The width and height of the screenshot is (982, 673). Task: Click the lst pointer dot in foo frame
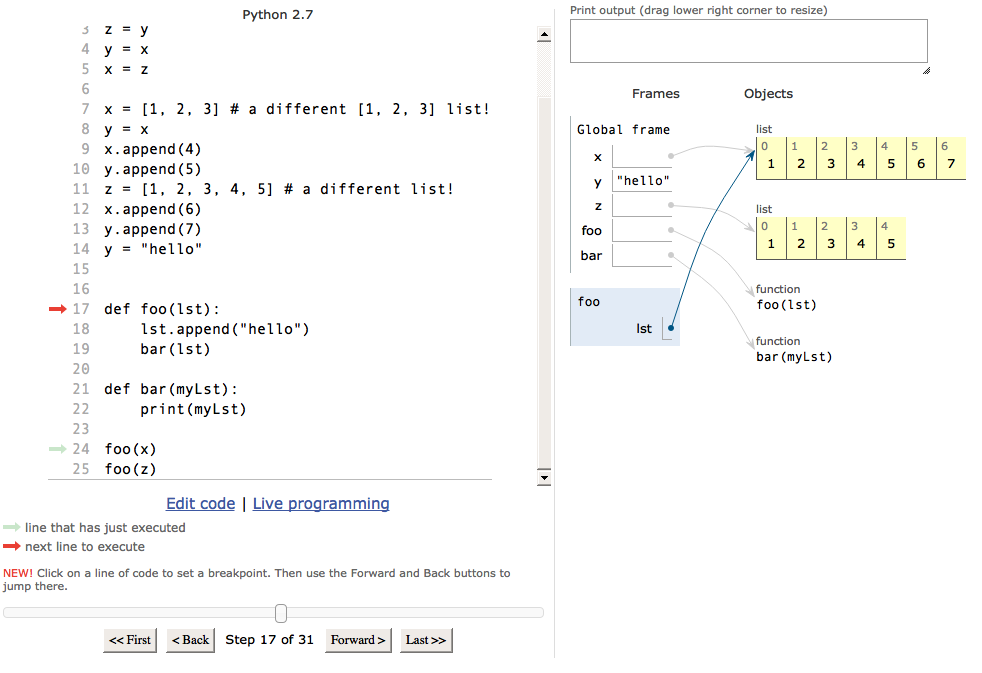(x=671, y=328)
